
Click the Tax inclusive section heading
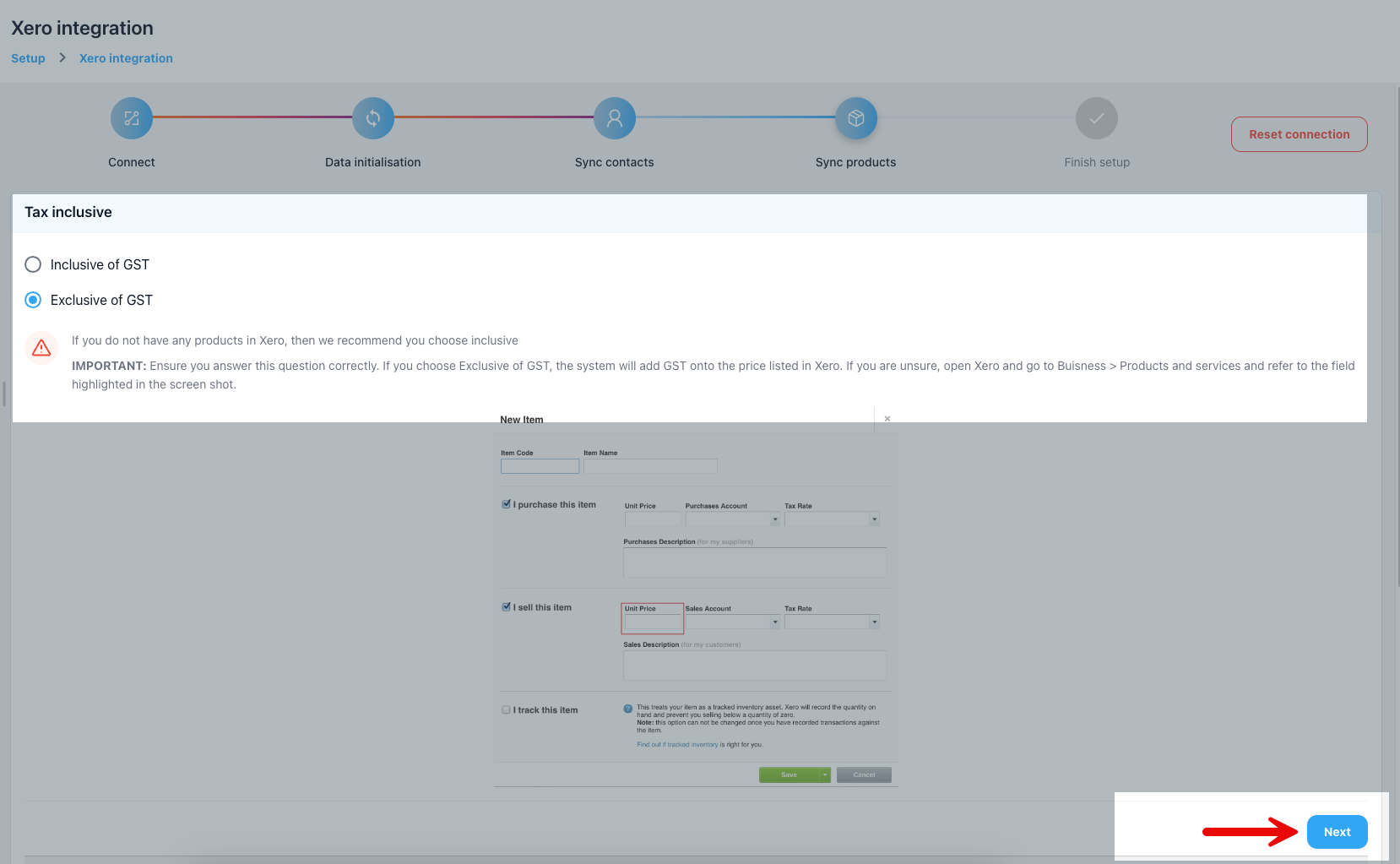pyautogui.click(x=68, y=212)
